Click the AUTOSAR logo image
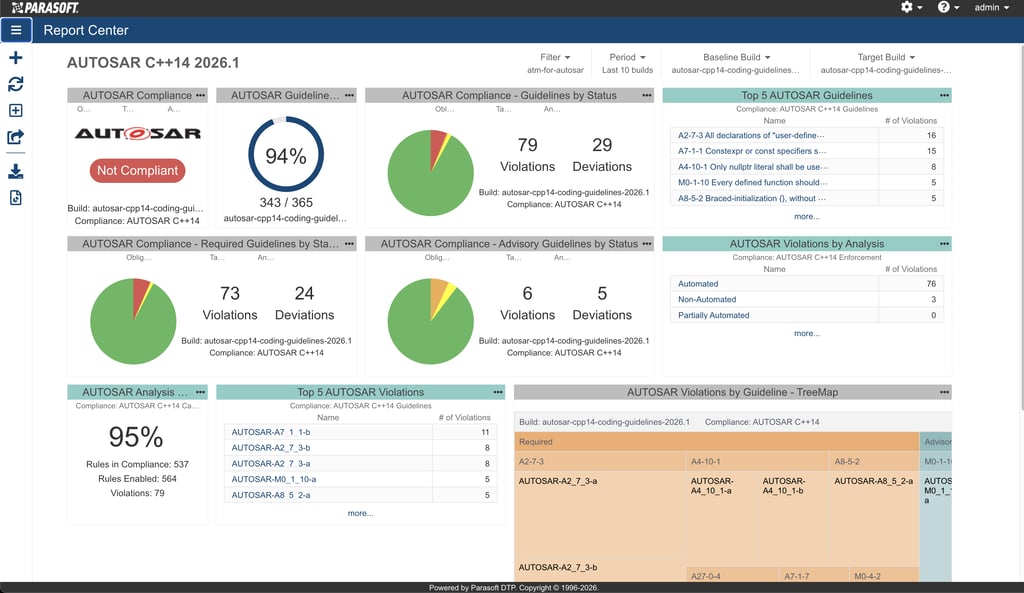 point(138,133)
